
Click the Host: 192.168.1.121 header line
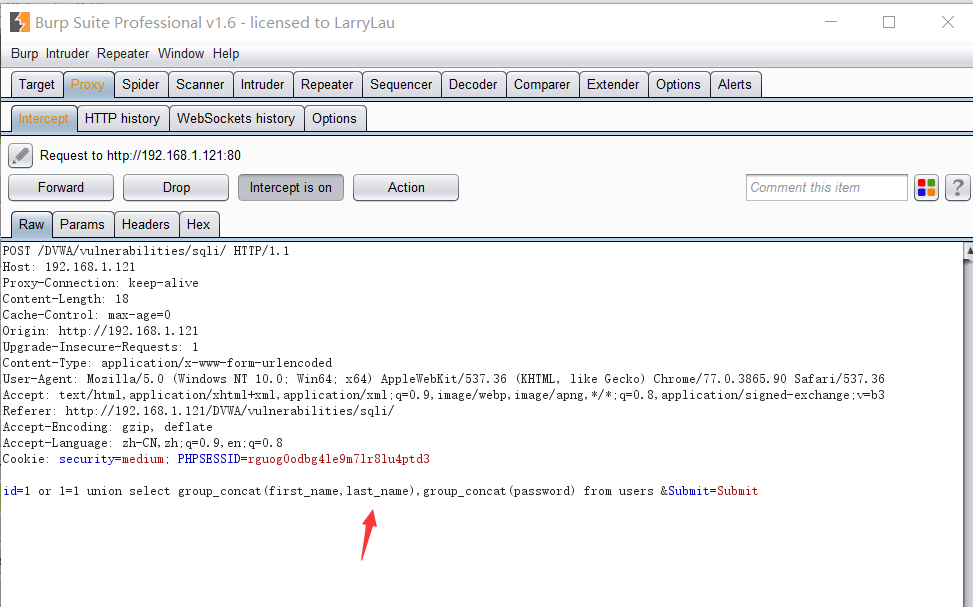[69, 267]
